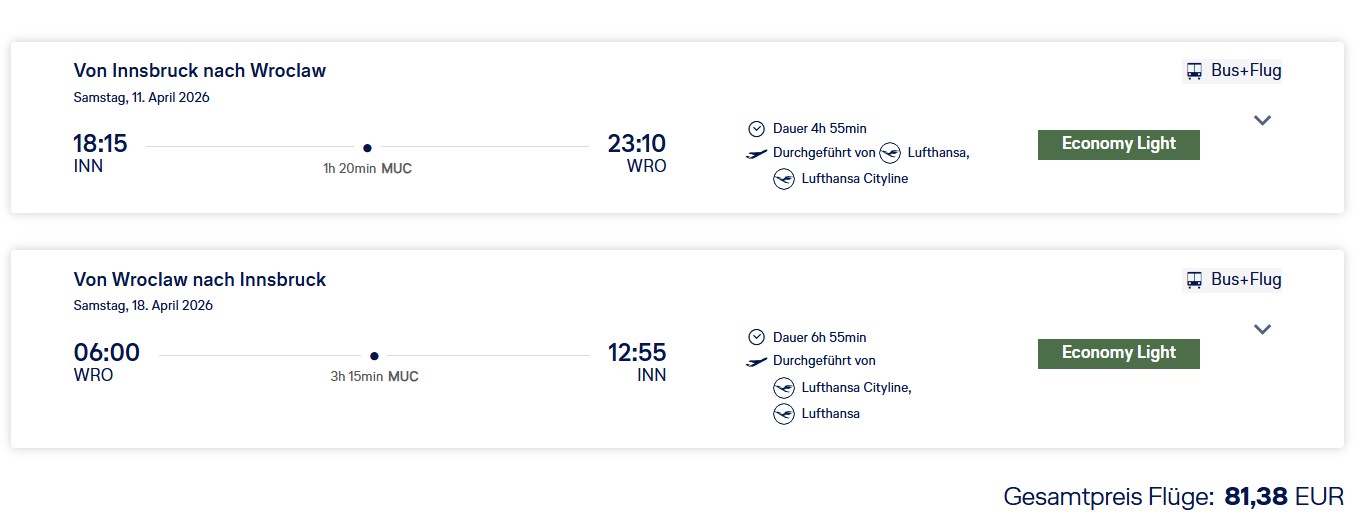Click the airplane icon on the return flight
The width and height of the screenshot is (1370, 523).
click(757, 362)
